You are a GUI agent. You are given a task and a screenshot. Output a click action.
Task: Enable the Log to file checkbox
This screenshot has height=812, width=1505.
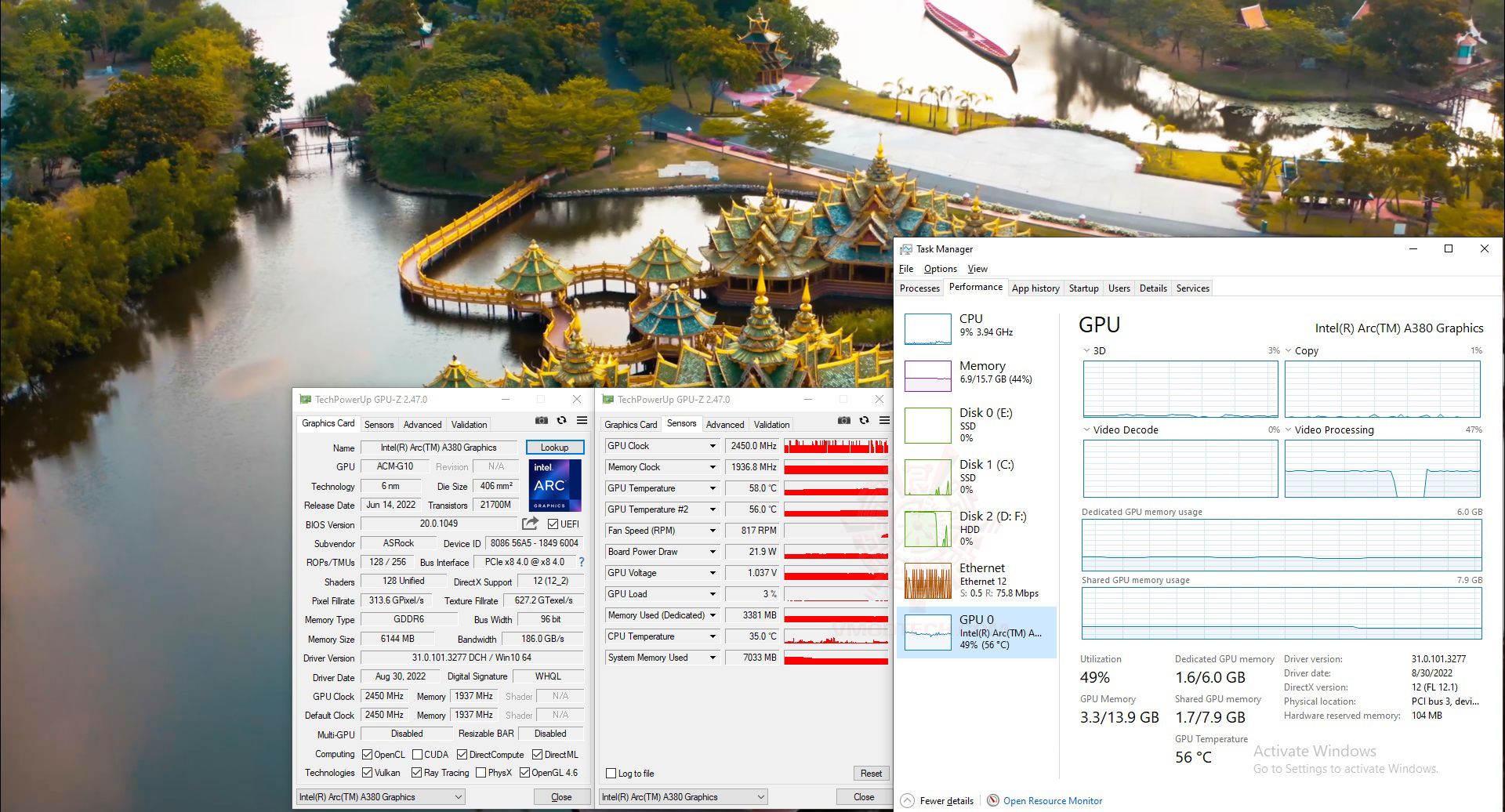pos(611,774)
